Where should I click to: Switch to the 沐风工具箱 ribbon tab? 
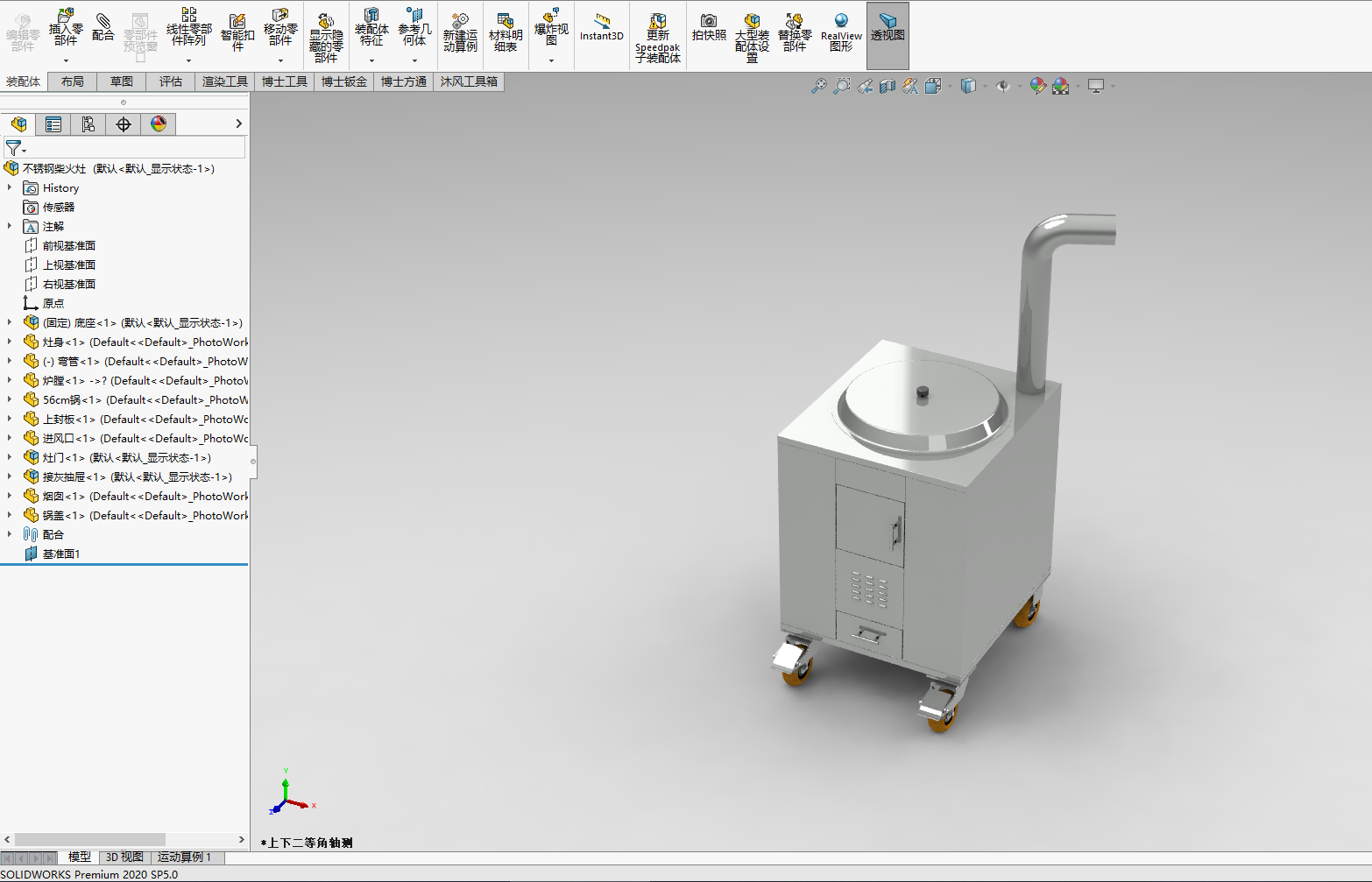pyautogui.click(x=469, y=81)
